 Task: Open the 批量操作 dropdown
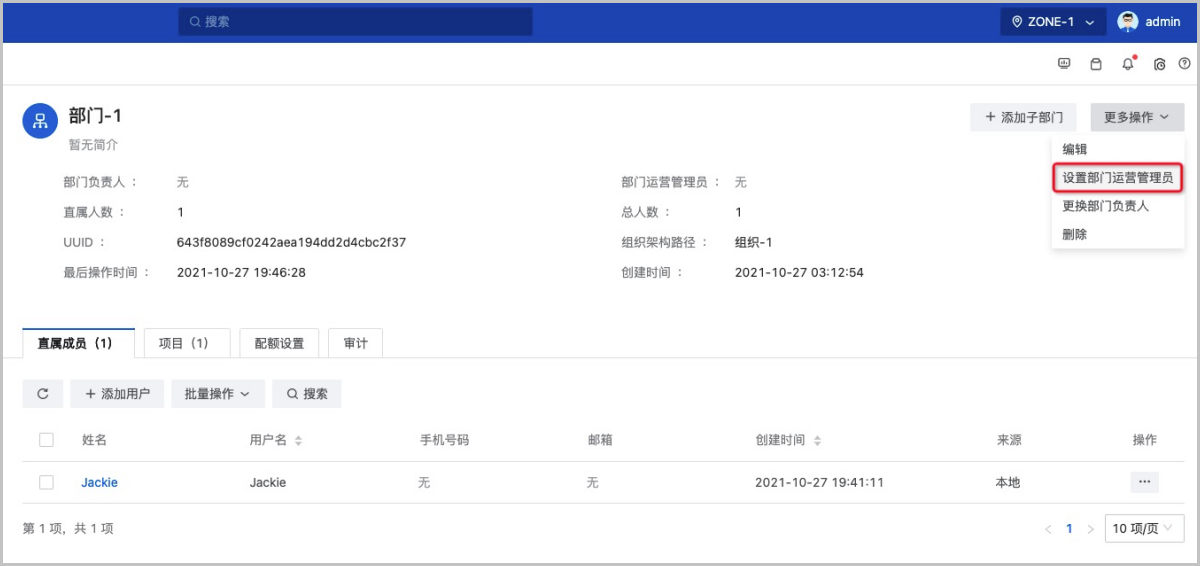click(x=217, y=394)
